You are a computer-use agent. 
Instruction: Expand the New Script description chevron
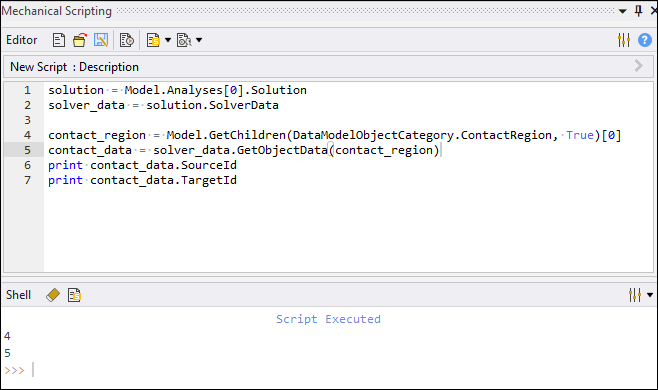(639, 66)
